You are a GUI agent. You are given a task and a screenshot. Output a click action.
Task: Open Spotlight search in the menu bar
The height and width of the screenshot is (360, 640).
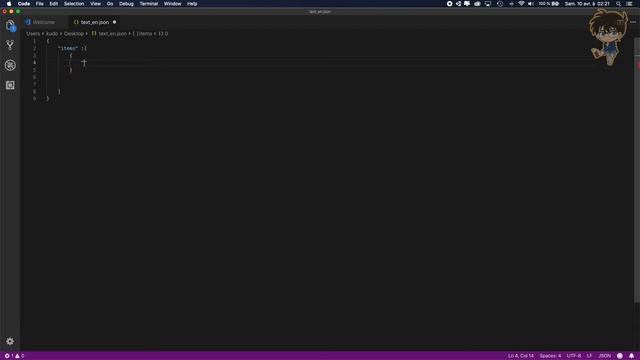(x=618, y=4)
